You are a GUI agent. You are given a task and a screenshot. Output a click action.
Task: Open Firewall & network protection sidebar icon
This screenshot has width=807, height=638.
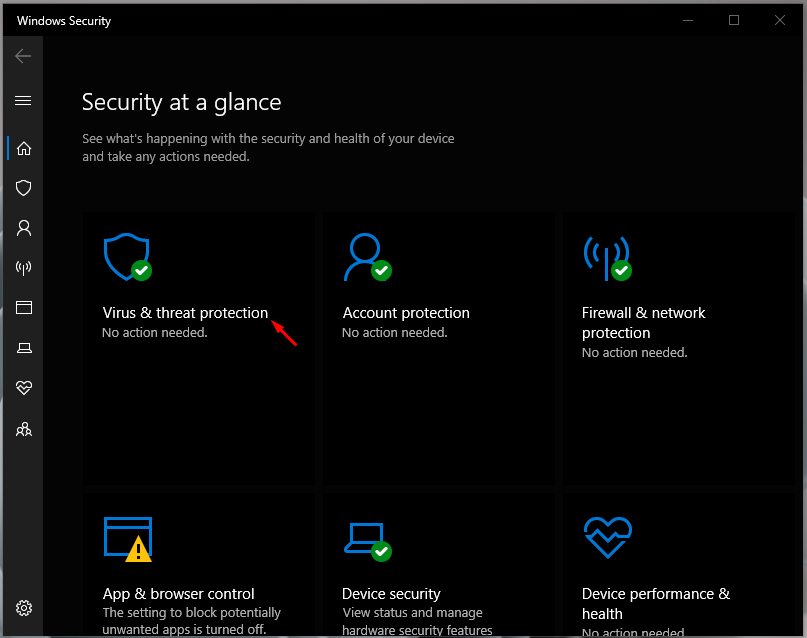24,268
